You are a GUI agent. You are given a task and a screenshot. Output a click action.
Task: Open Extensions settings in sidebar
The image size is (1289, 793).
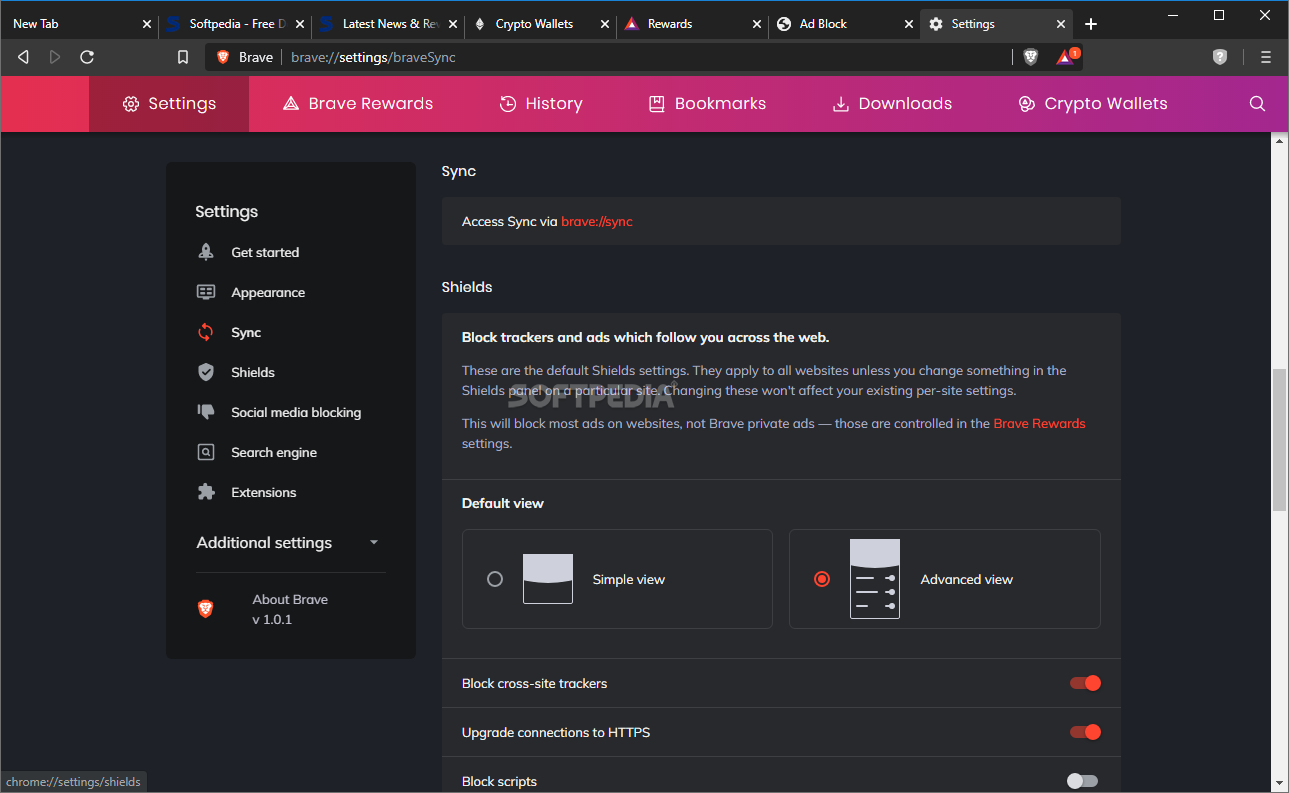click(264, 492)
